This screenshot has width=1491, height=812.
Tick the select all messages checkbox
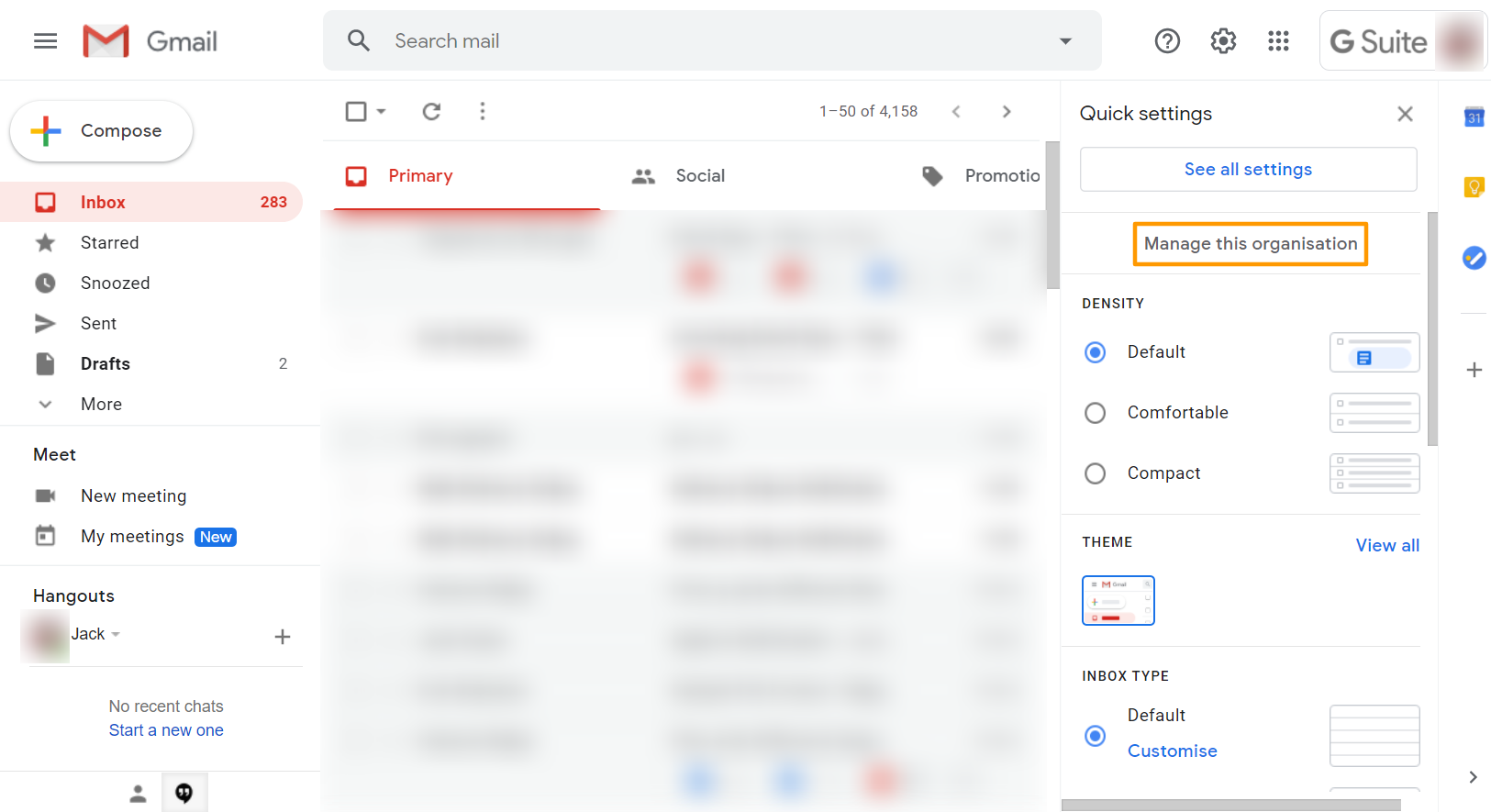[356, 111]
